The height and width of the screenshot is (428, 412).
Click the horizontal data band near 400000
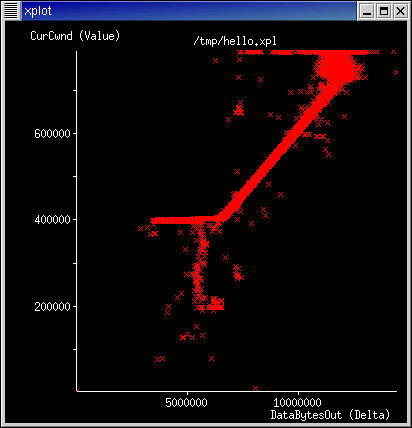point(183,220)
